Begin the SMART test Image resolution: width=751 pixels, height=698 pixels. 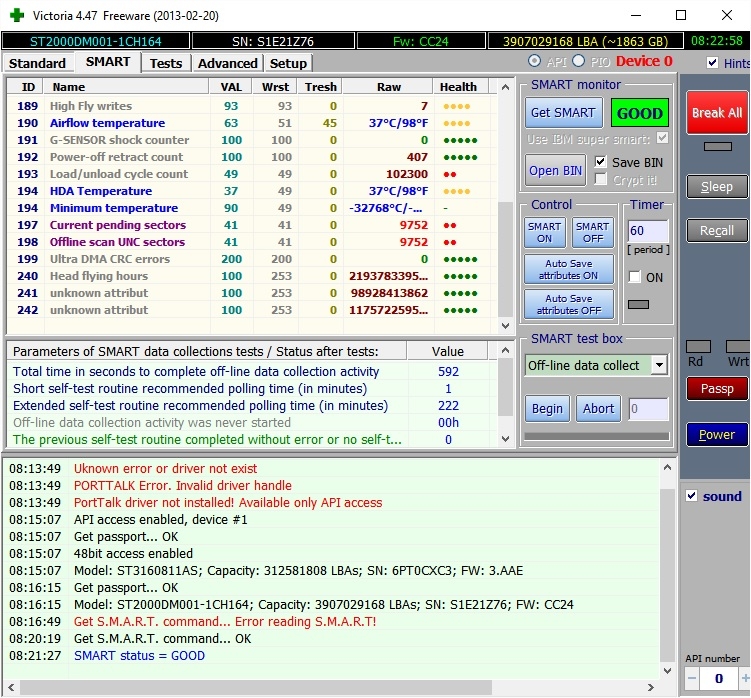547,409
